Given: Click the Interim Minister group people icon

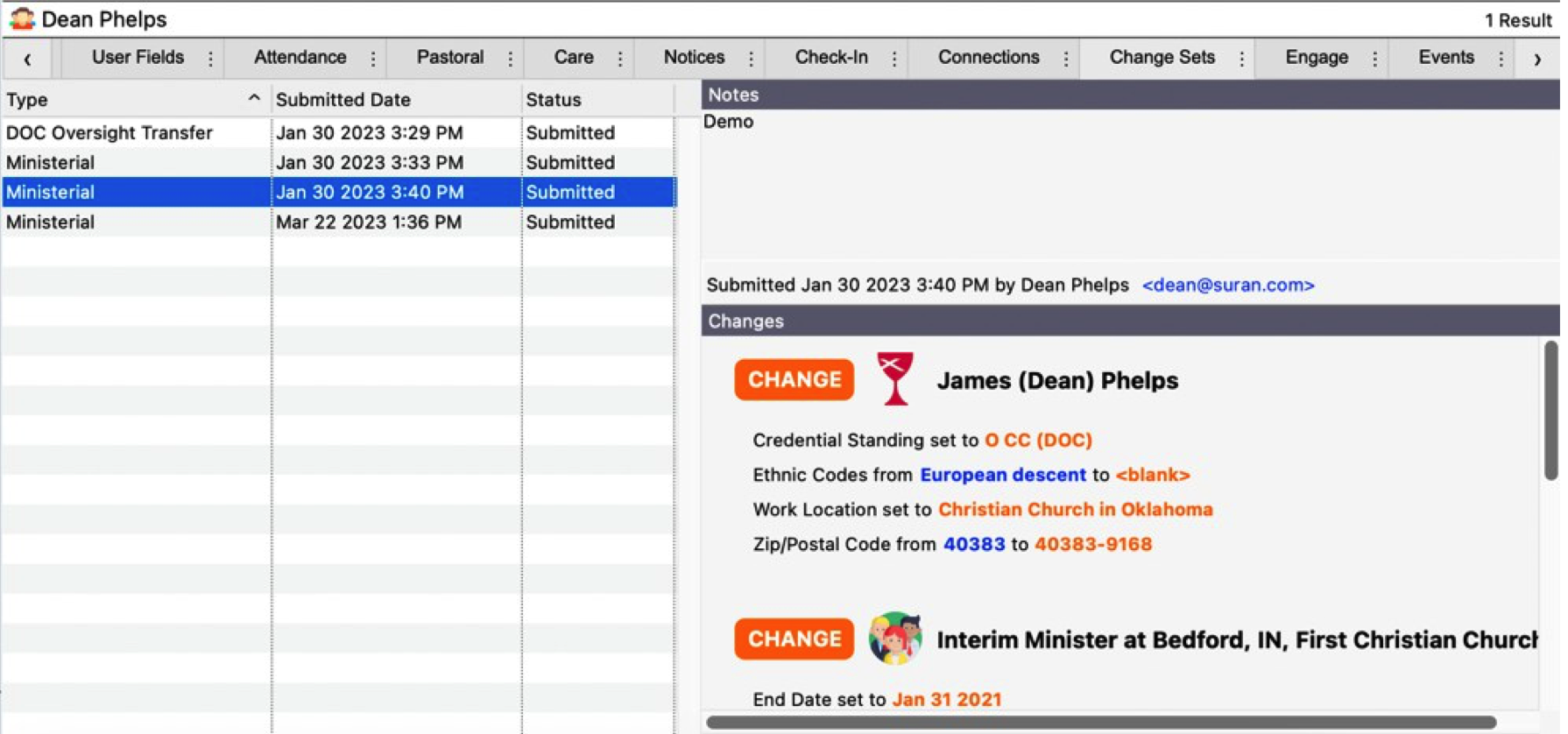Looking at the screenshot, I should (x=894, y=639).
